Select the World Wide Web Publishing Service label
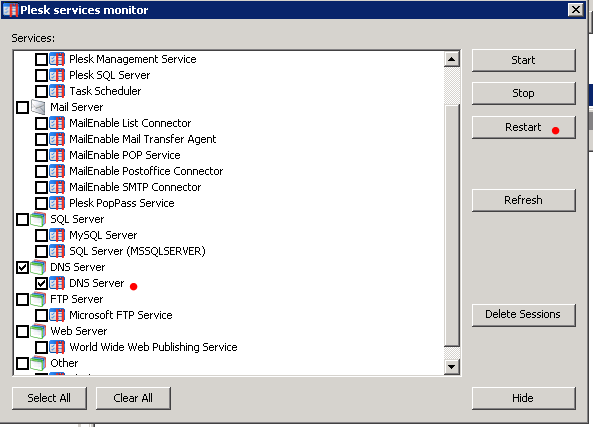 pos(153,347)
